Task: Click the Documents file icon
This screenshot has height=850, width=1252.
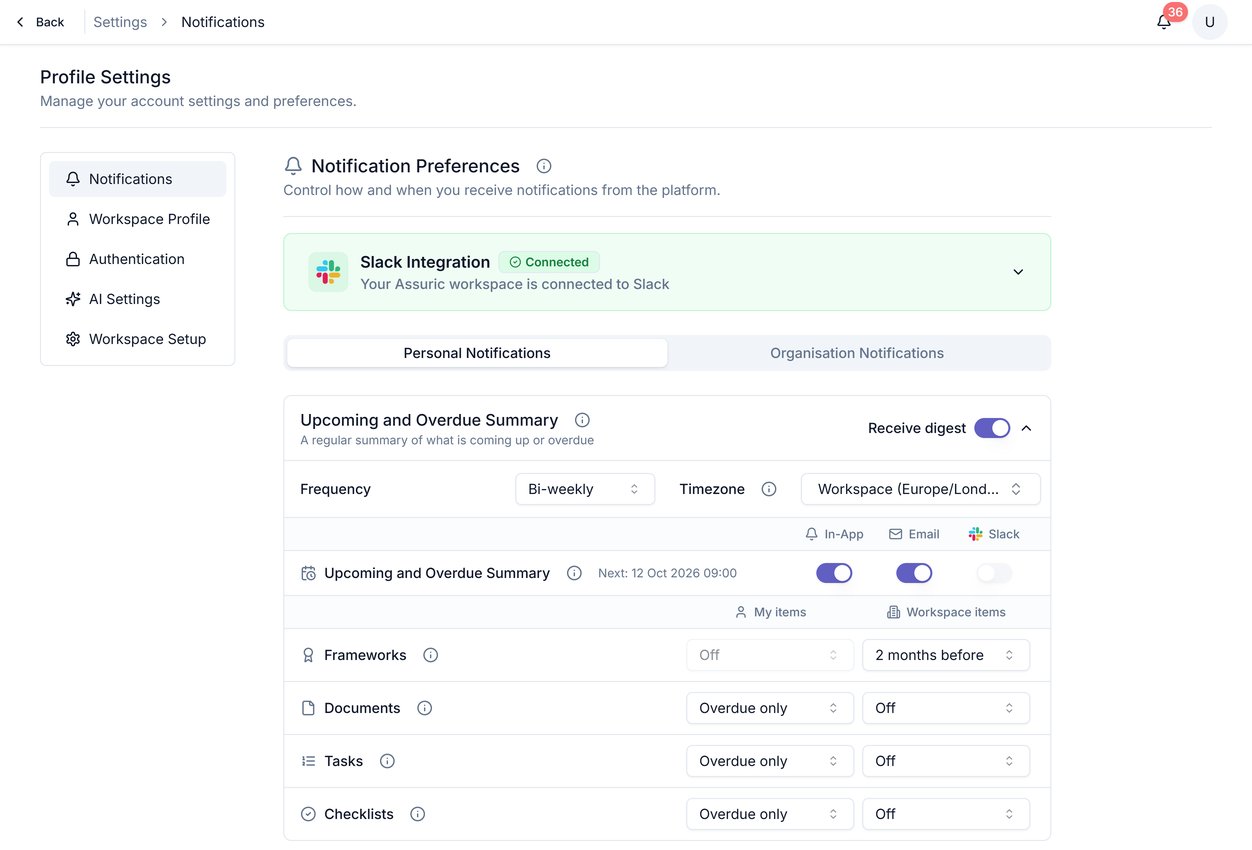Action: click(308, 708)
